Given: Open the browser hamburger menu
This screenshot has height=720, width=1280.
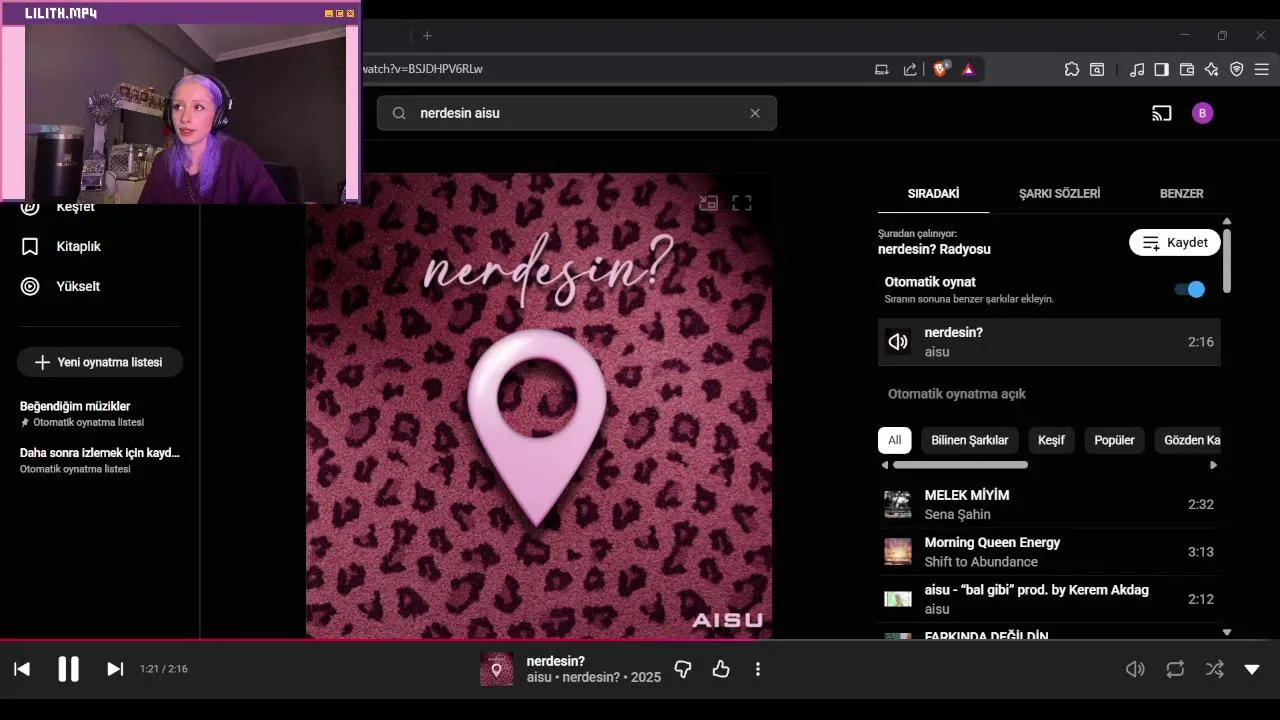Looking at the screenshot, I should [x=1262, y=69].
